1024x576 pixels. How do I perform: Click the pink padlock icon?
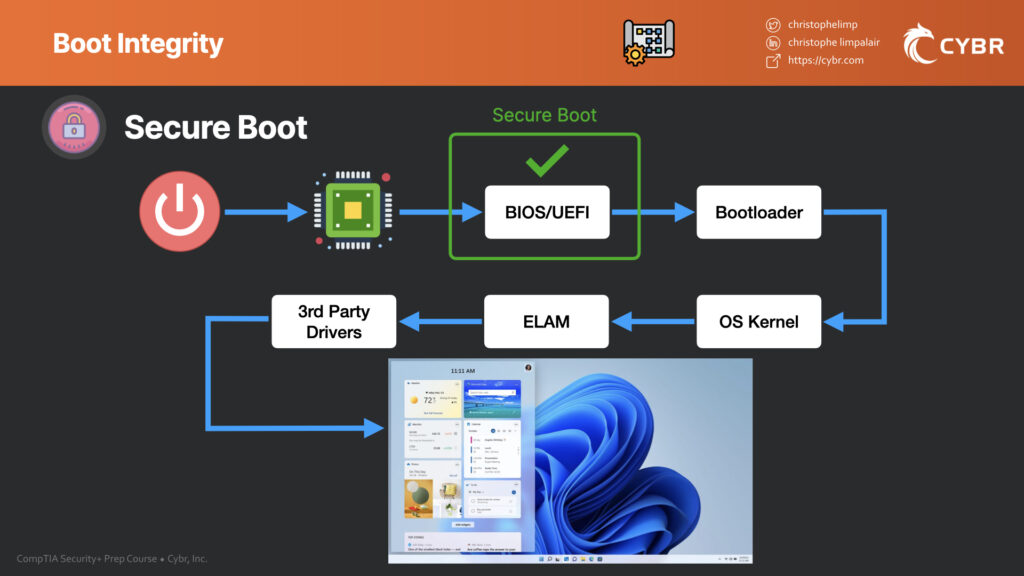(74, 127)
